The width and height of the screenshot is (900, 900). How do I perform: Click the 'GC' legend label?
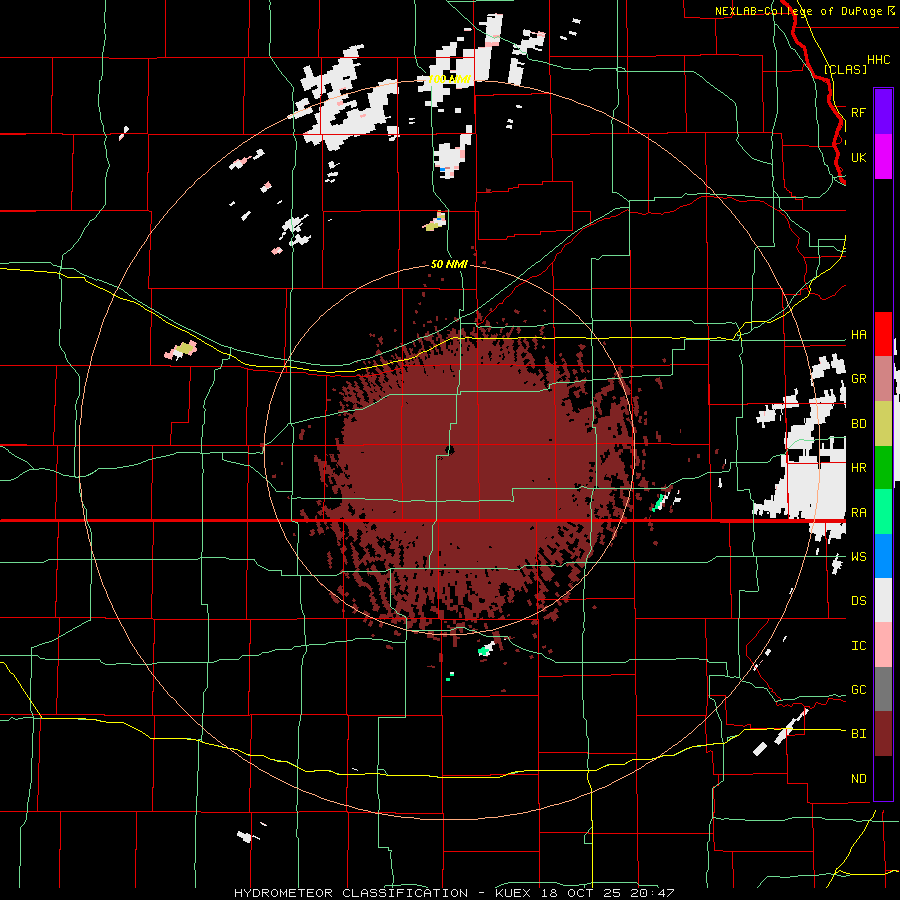pyautogui.click(x=858, y=690)
